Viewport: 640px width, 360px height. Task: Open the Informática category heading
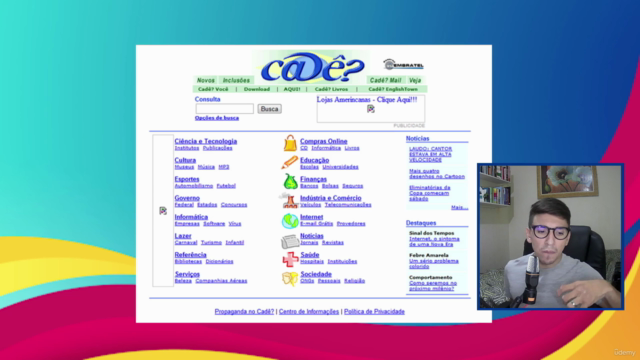coord(191,217)
